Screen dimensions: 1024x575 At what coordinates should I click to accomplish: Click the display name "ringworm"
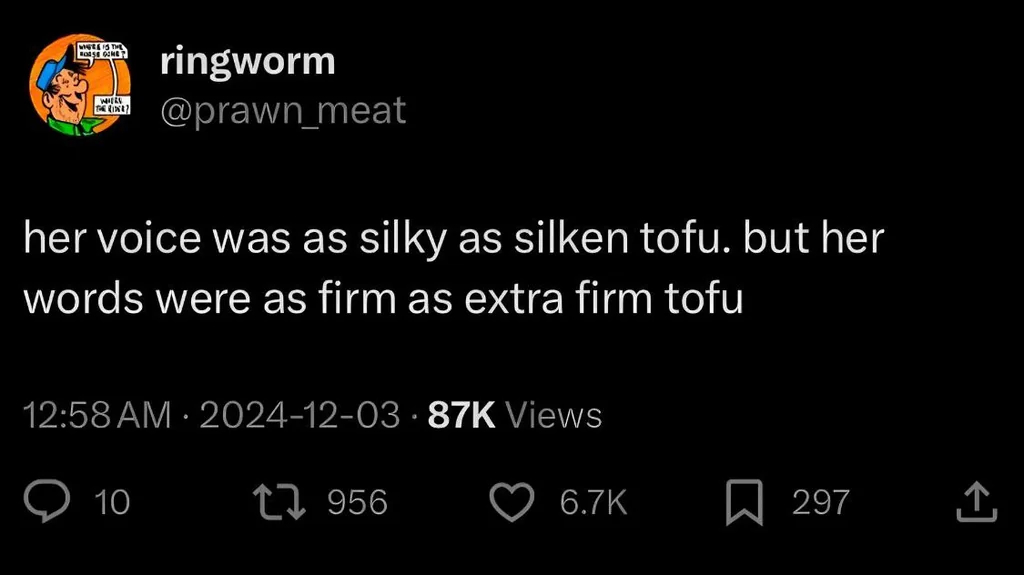pos(247,61)
